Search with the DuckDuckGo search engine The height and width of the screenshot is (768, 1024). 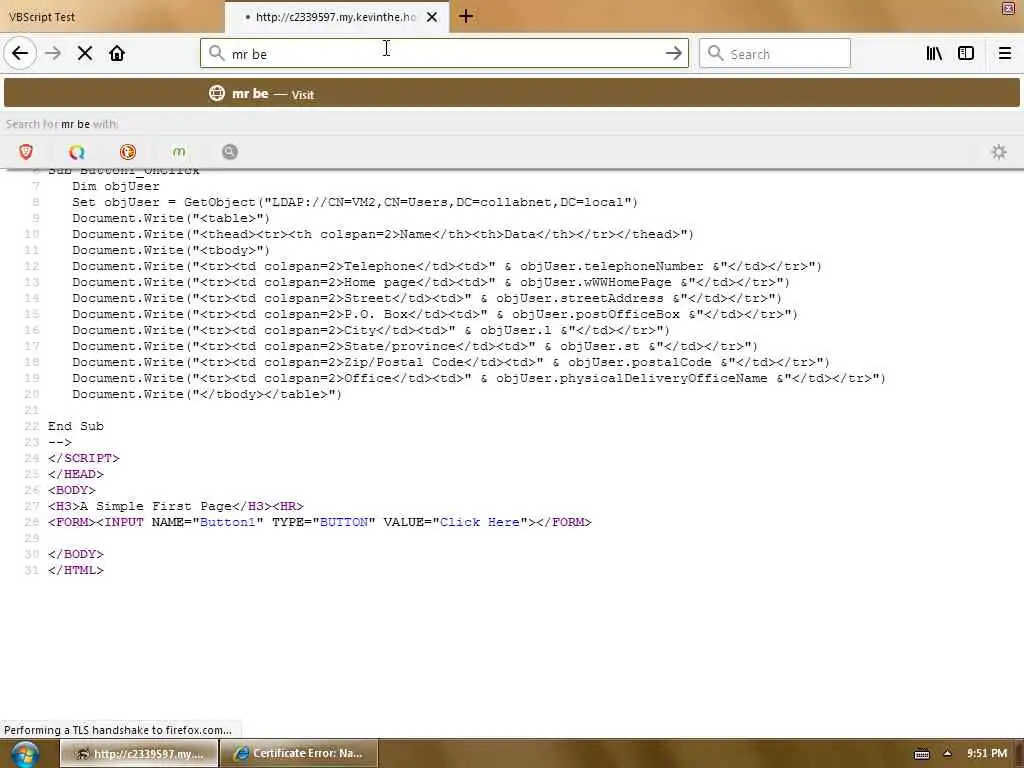(x=127, y=152)
